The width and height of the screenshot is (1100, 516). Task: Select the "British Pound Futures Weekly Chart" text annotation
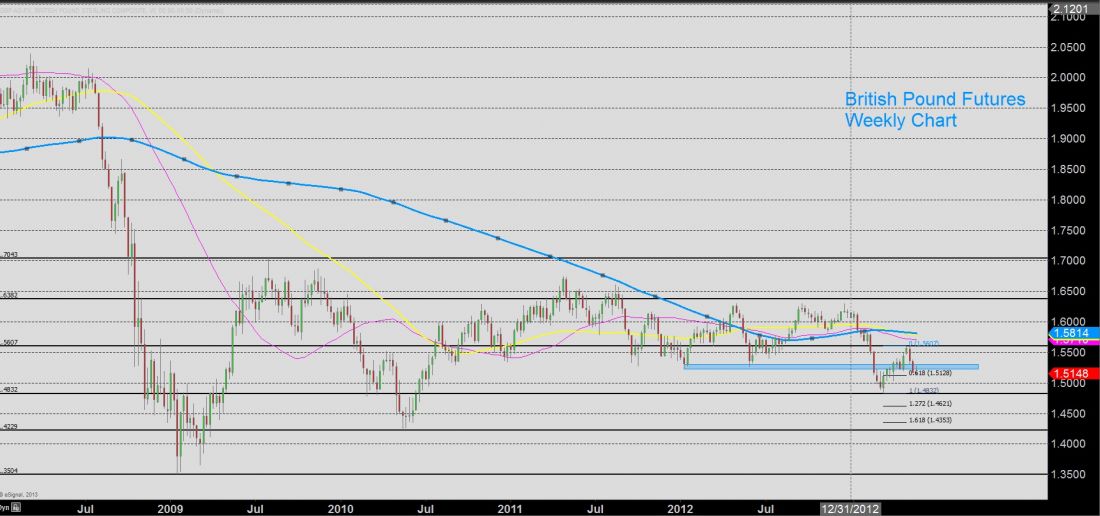pyautogui.click(x=935, y=110)
